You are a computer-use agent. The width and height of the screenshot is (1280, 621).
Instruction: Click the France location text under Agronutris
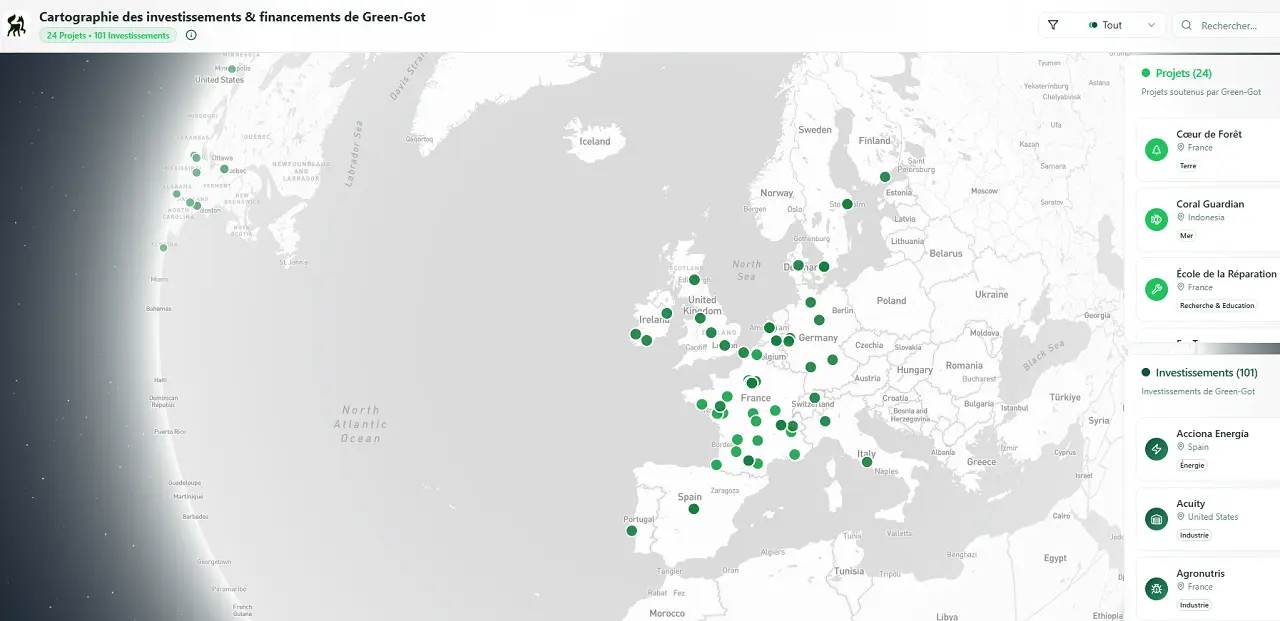(1200, 587)
